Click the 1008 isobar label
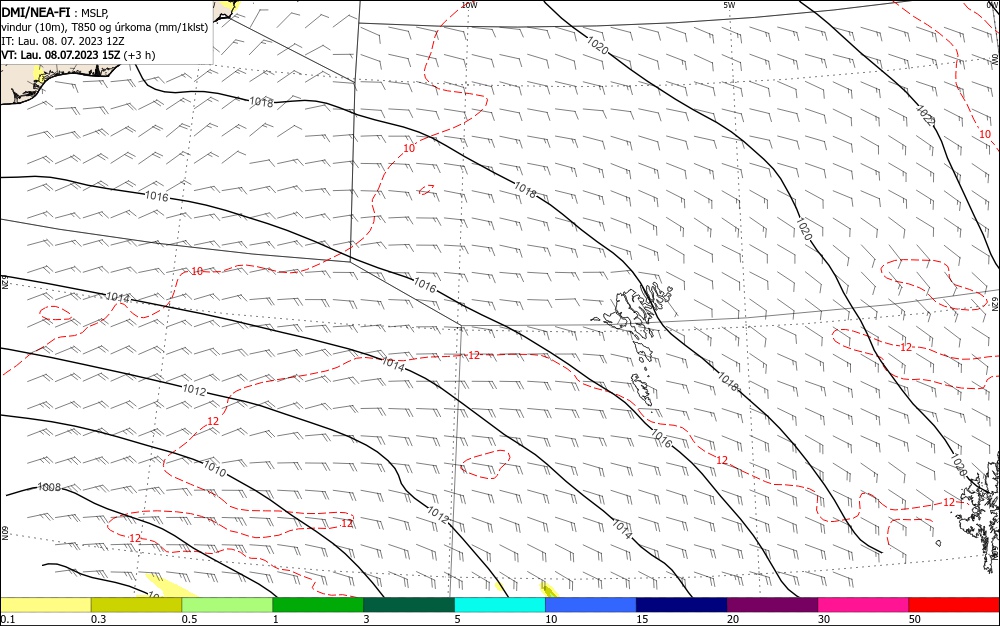 coord(49,487)
